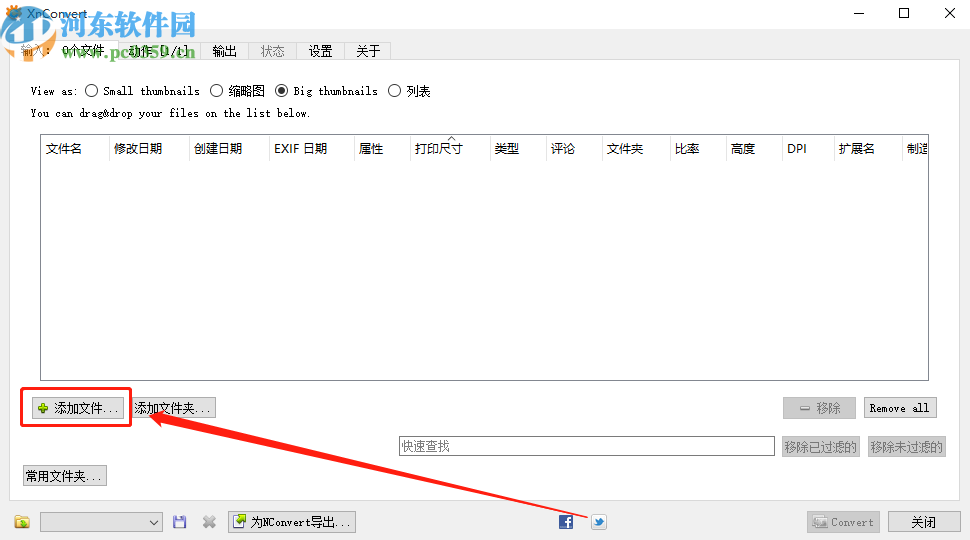
Task: Click the Remove all button
Action: (x=900, y=408)
